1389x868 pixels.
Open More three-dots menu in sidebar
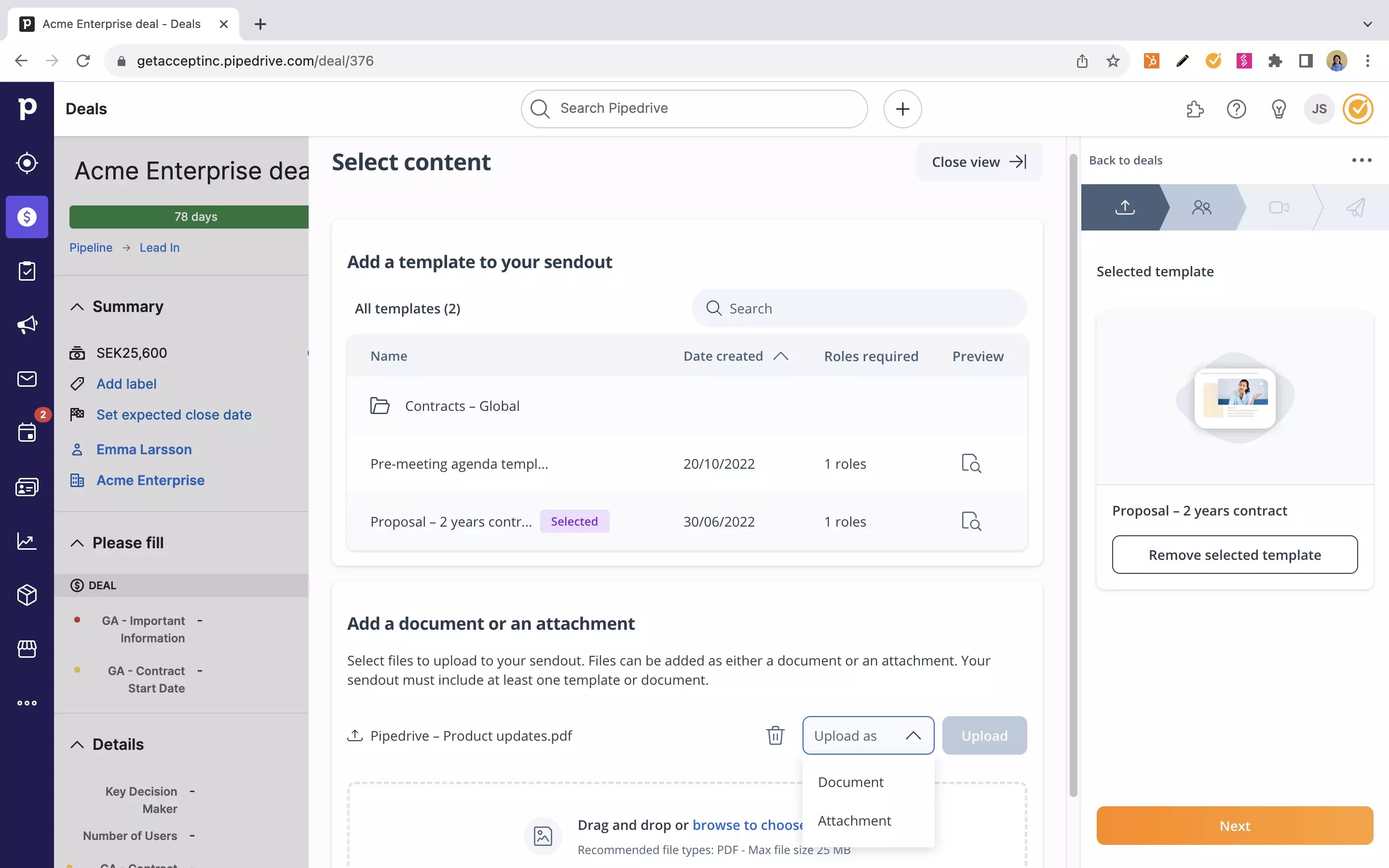27,703
